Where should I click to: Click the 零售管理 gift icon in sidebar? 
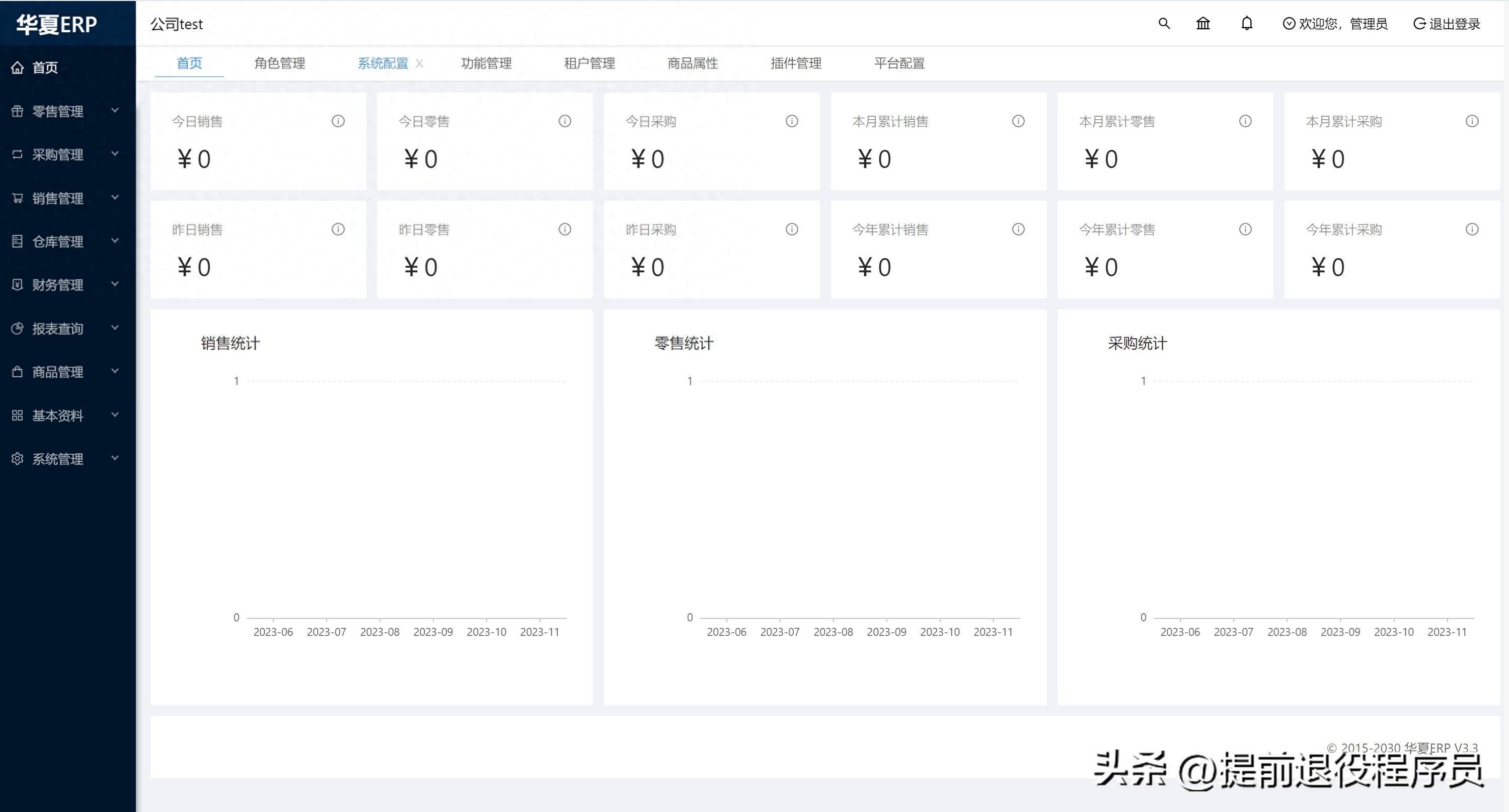pyautogui.click(x=18, y=111)
